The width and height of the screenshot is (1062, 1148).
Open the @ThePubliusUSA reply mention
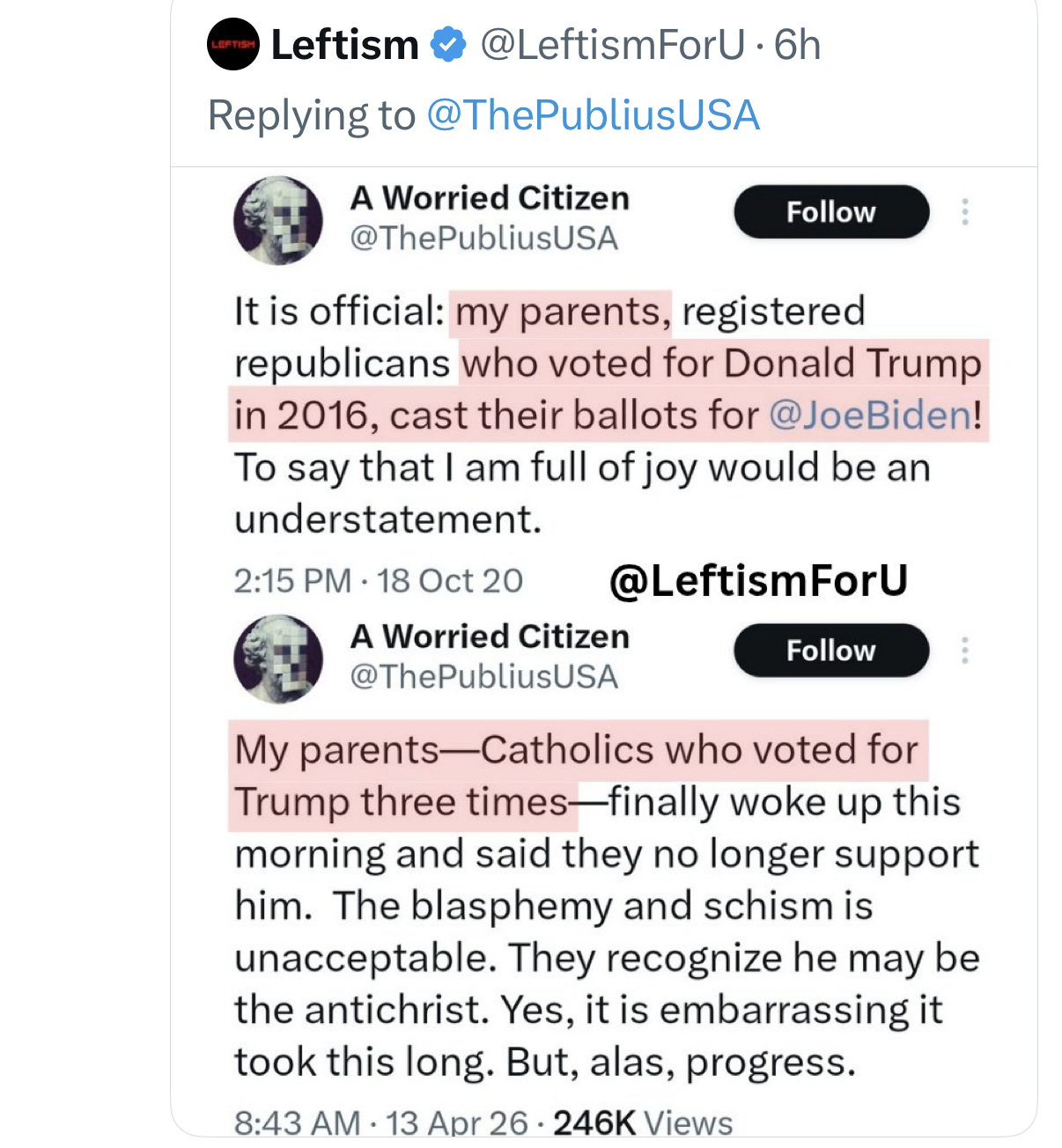[593, 115]
